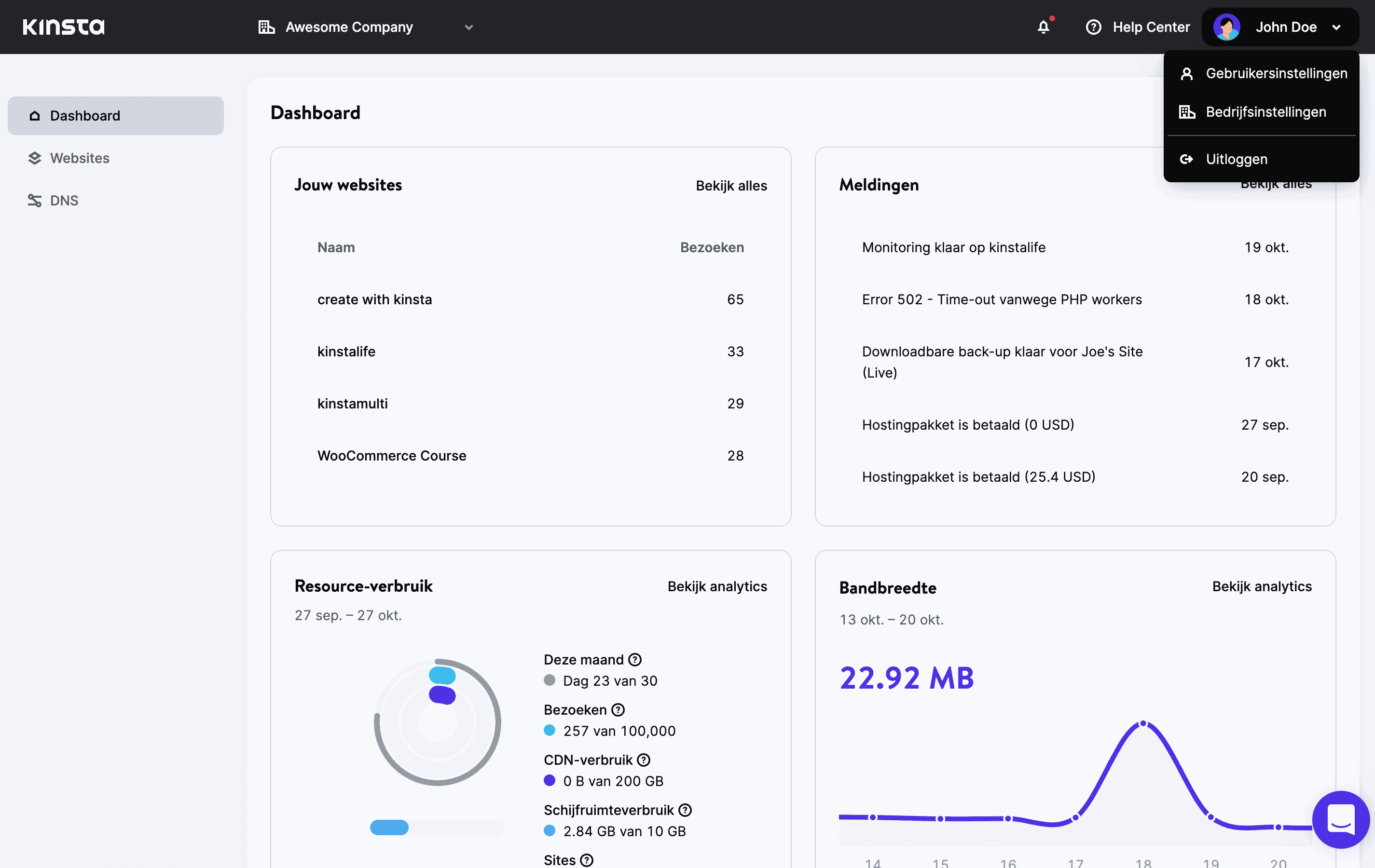Screen dimensions: 1375x868
Task: Toggle the Schijfruimteverbruik info tooltip
Action: 687,810
